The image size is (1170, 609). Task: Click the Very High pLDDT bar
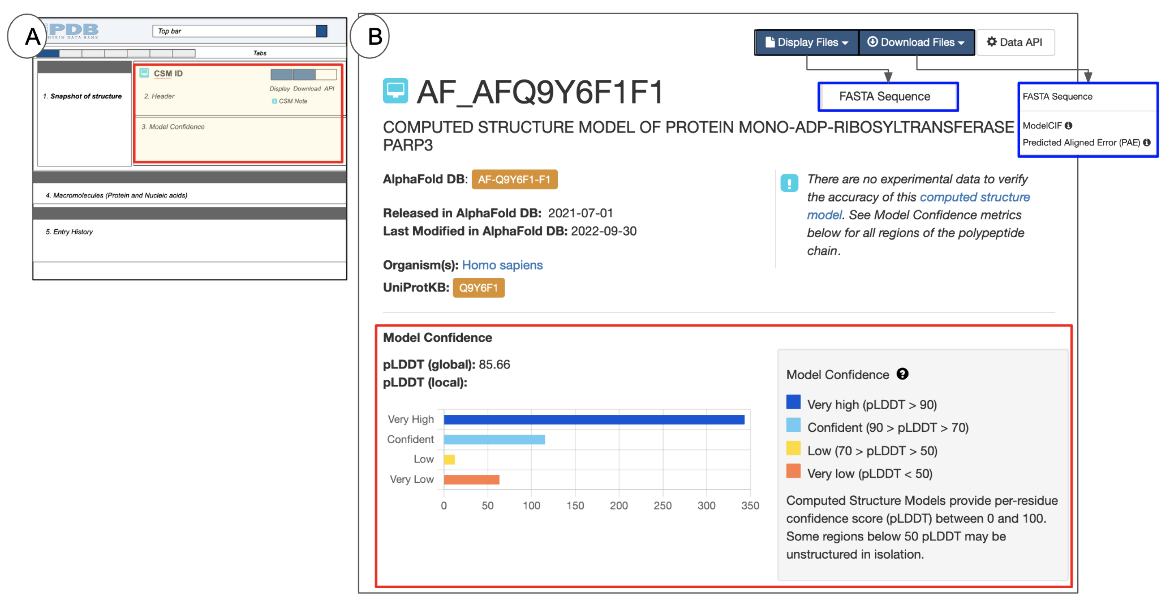[594, 419]
